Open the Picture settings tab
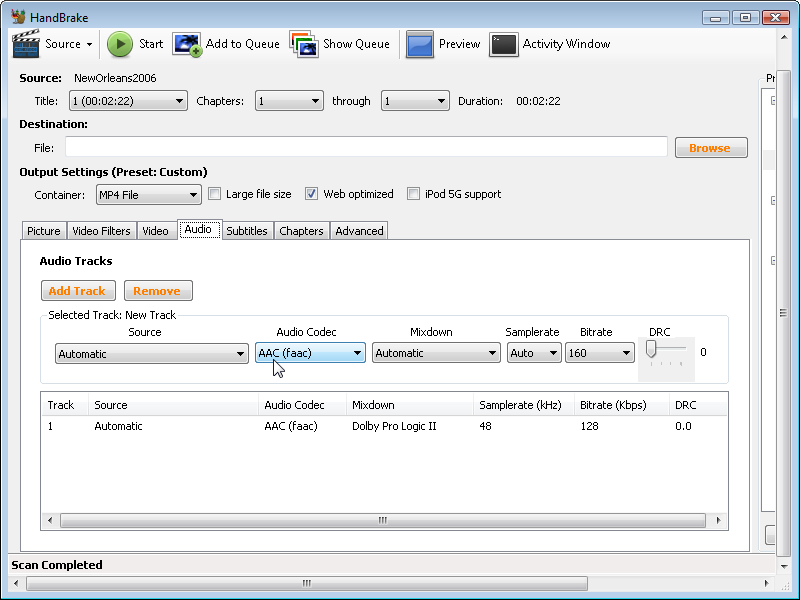Screen dimensions: 800x600 pos(43,230)
